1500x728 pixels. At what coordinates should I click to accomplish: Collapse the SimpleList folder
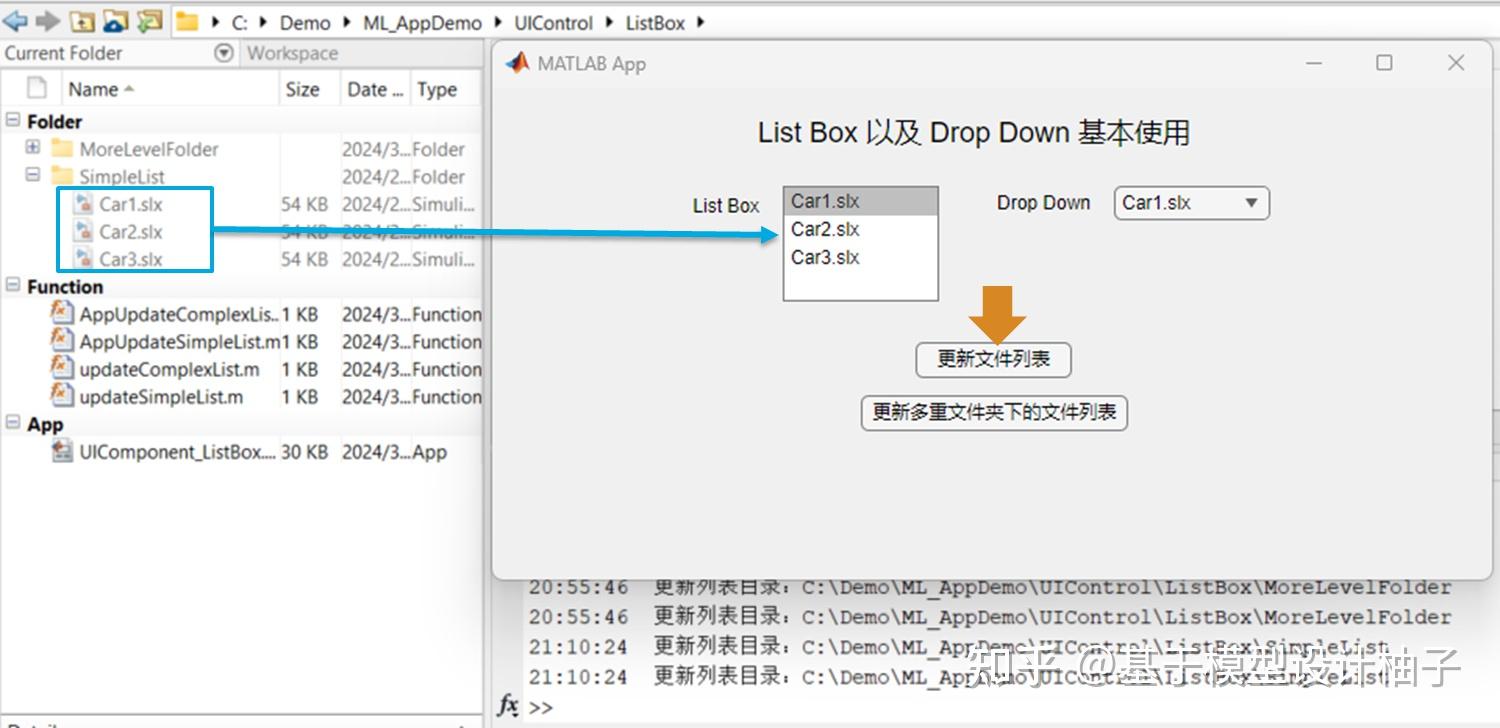coord(33,176)
